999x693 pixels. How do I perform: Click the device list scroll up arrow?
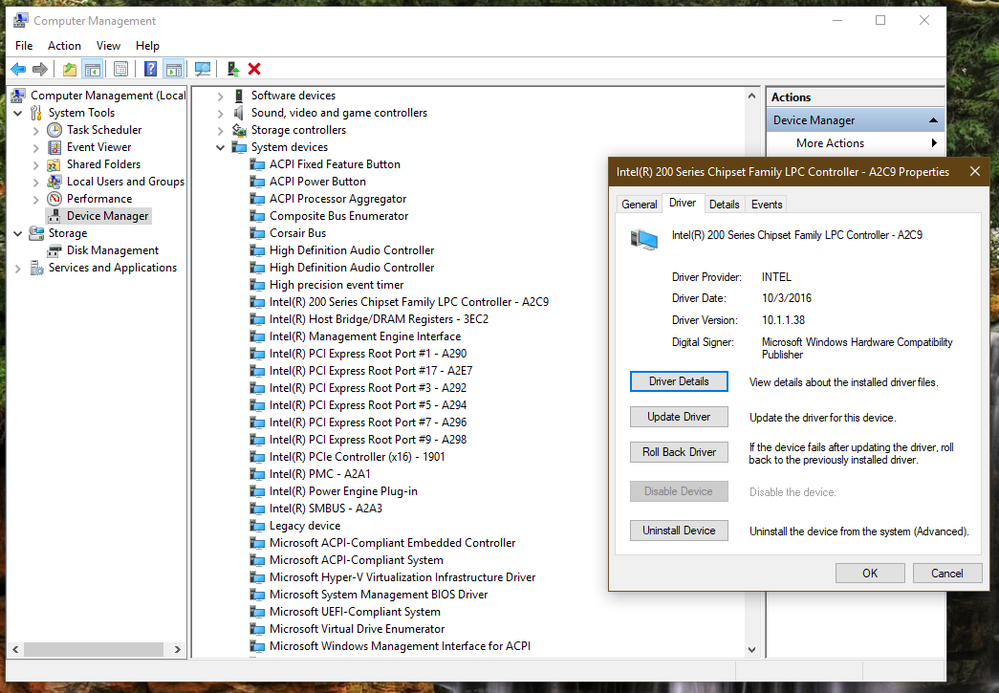752,96
